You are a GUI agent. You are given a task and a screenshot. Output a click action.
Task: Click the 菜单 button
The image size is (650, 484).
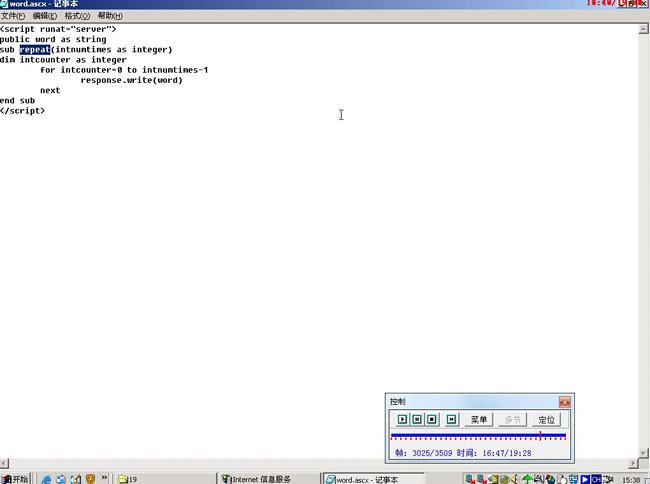click(x=478, y=419)
